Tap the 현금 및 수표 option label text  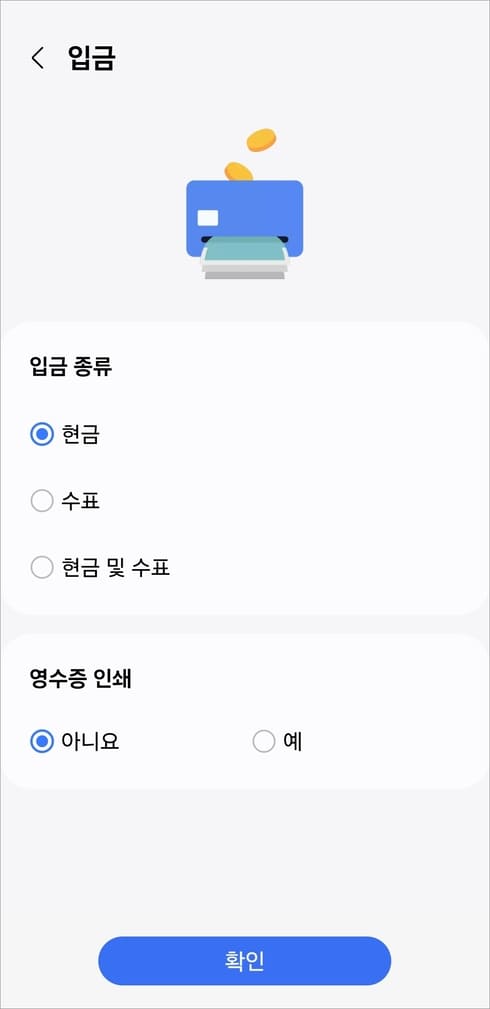pos(116,568)
